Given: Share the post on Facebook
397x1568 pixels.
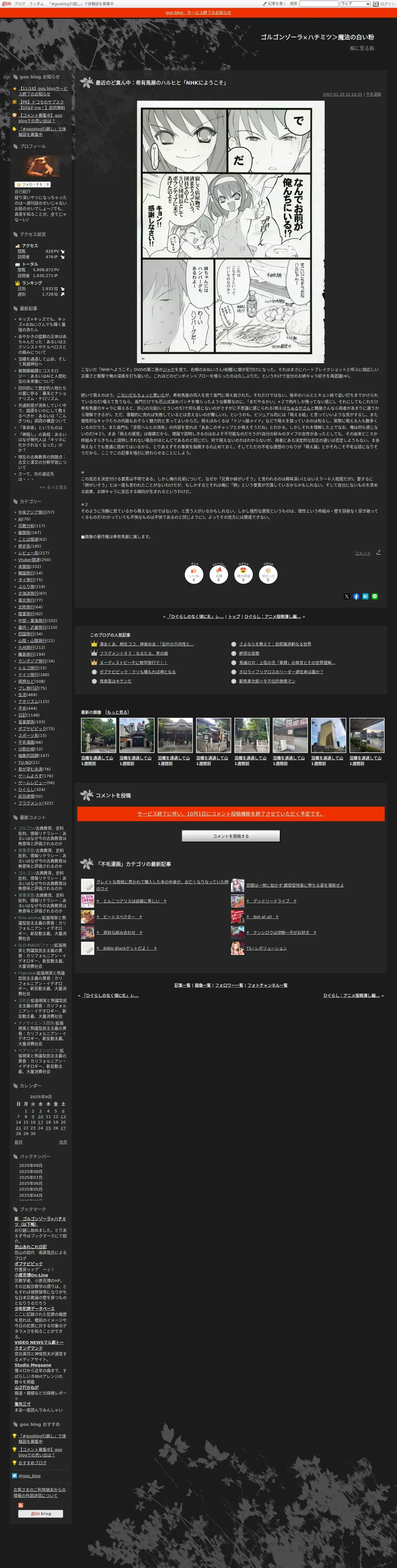Looking at the screenshot, I should click(x=356, y=596).
